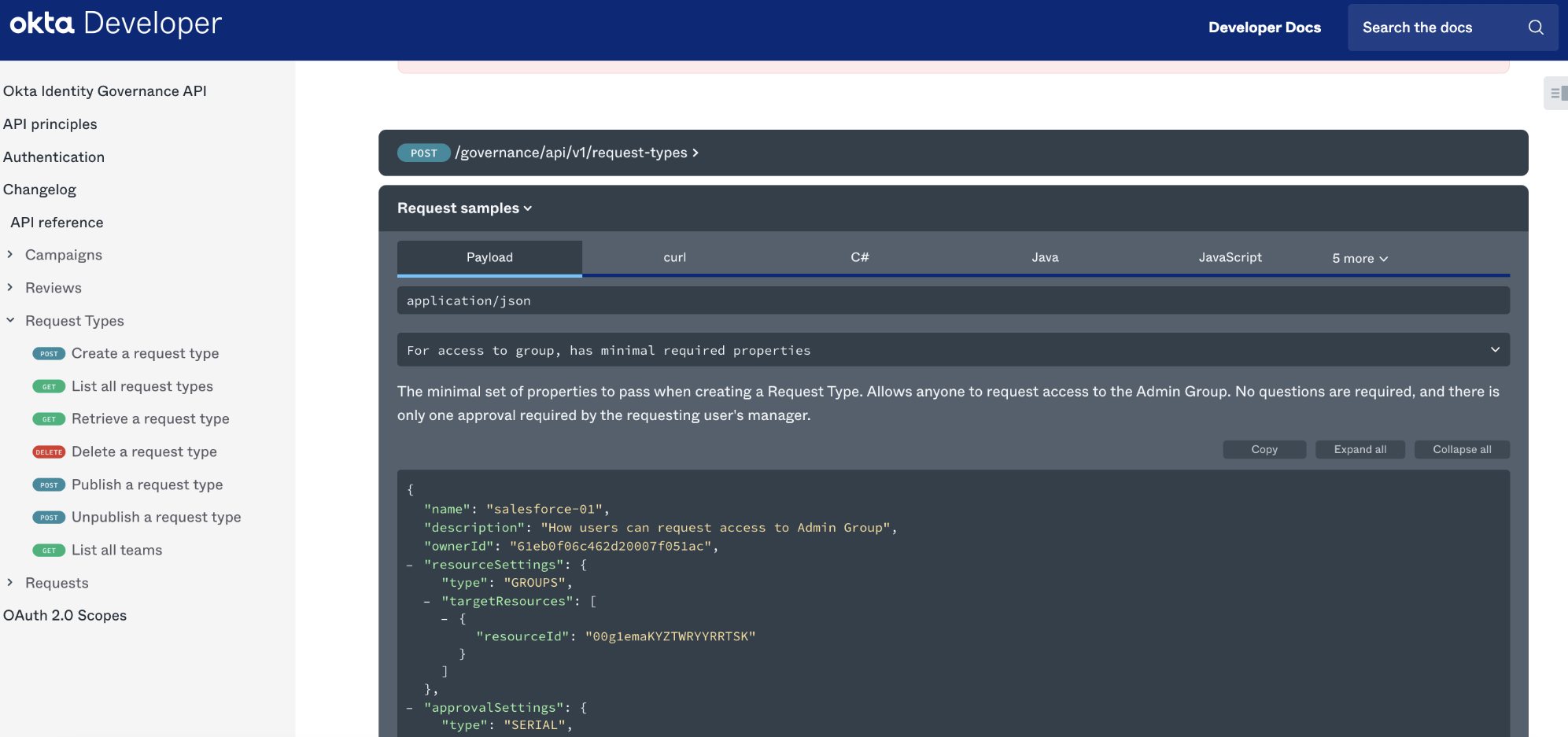Focus the Search the docs field

coord(1432,28)
